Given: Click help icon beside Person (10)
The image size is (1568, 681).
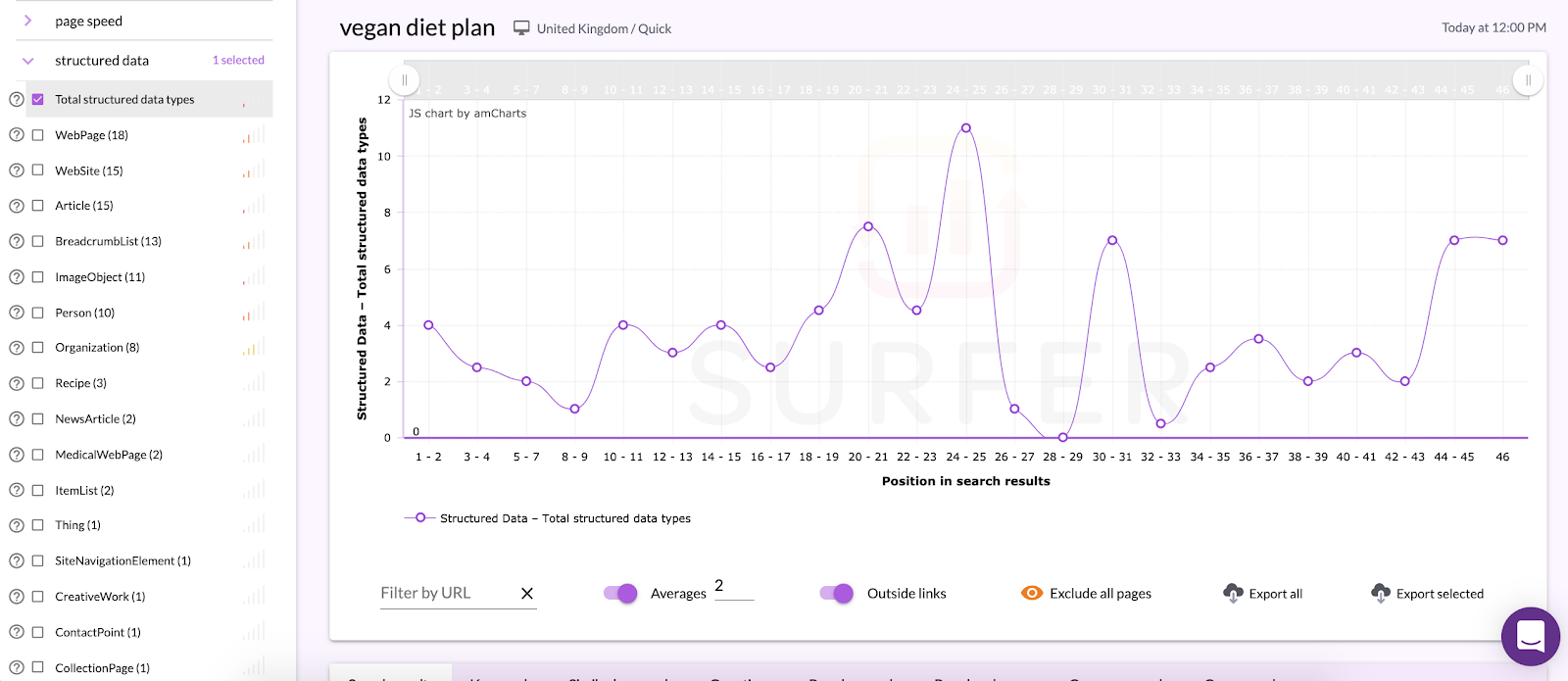Looking at the screenshot, I should pos(17,313).
